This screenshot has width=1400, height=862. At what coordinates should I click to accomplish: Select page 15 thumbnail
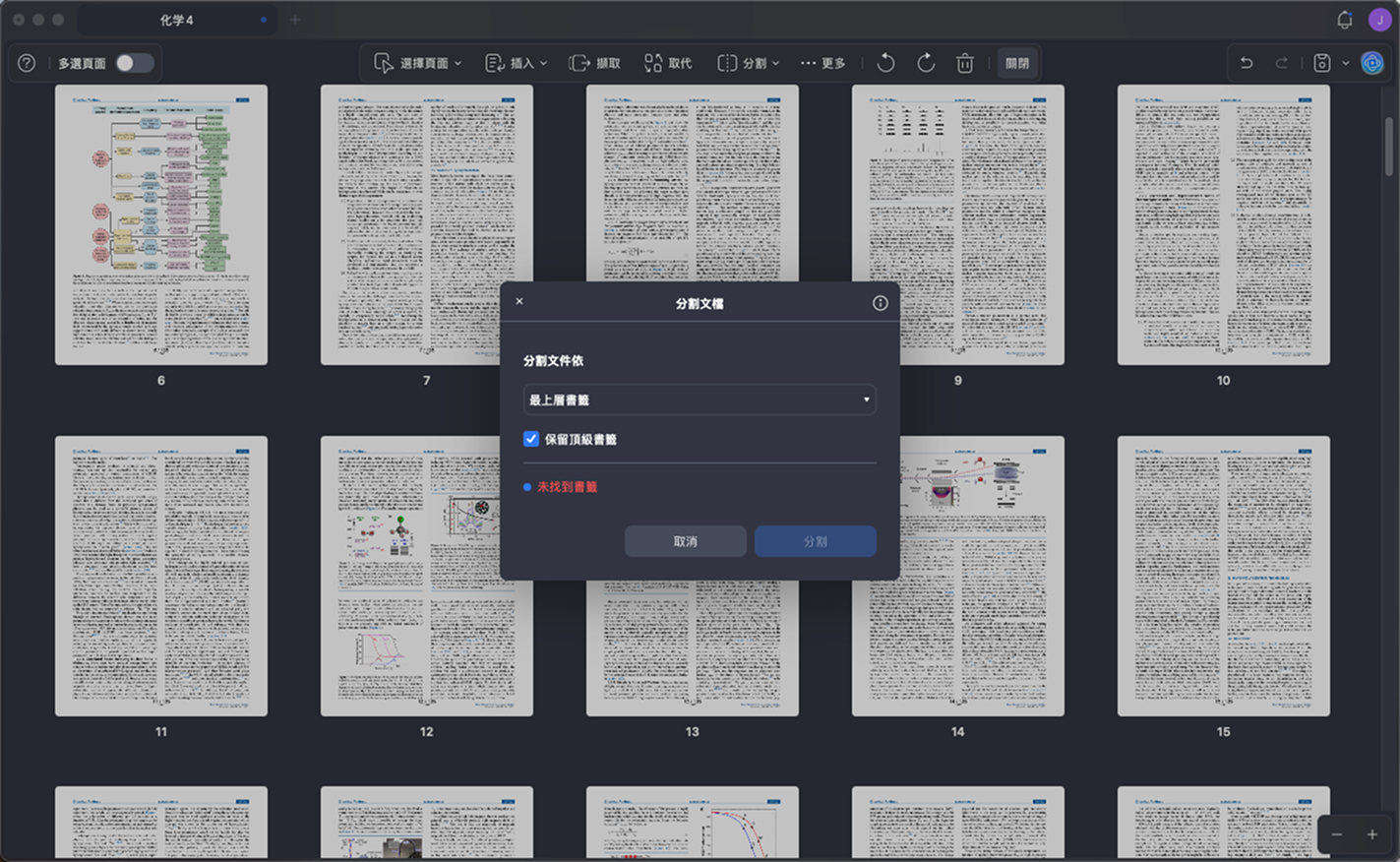(1224, 576)
